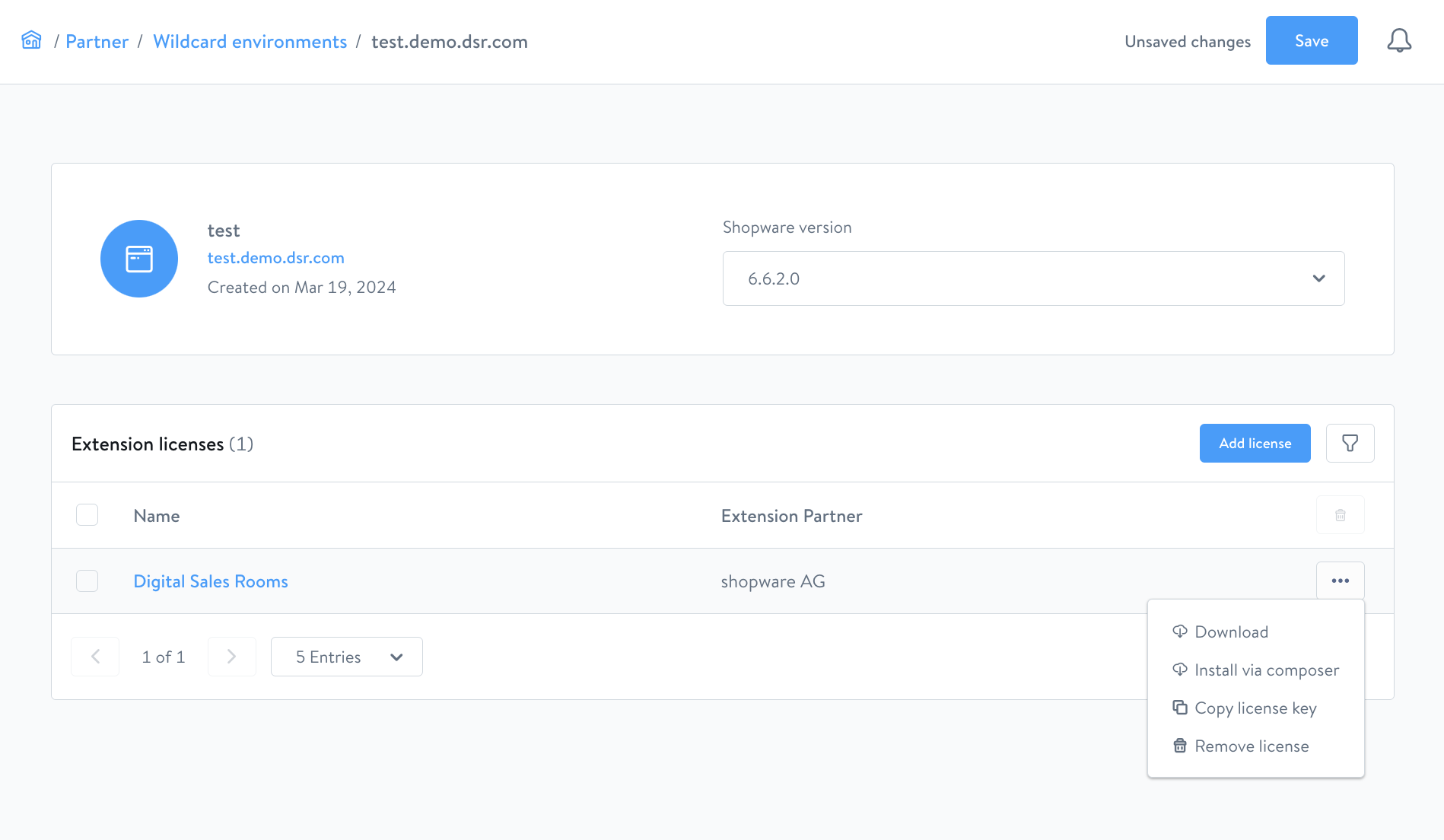This screenshot has width=1444, height=840.
Task: Select Copy license key option
Action: click(x=1255, y=708)
